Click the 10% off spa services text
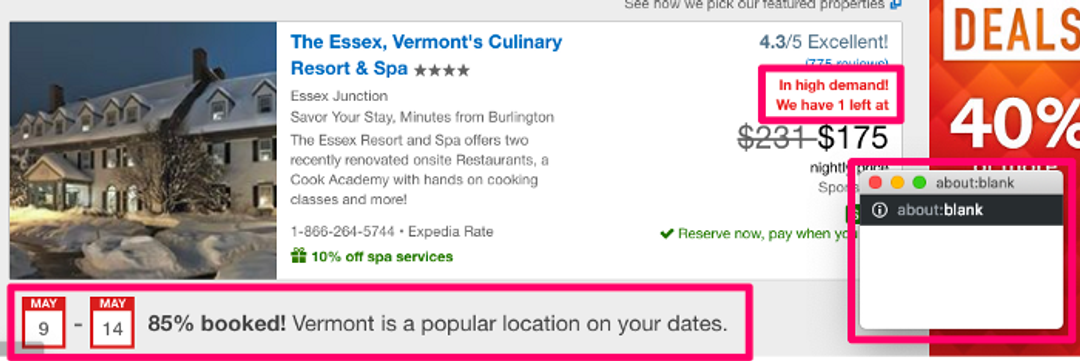This screenshot has height=361, width=1080. (382, 257)
